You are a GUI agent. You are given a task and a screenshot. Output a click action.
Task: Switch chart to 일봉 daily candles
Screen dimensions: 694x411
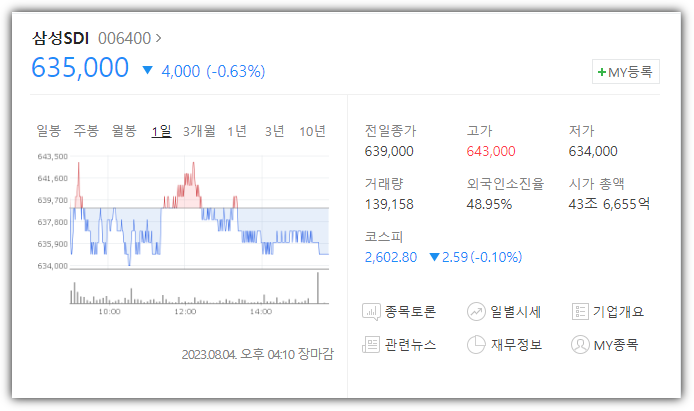pos(48,131)
